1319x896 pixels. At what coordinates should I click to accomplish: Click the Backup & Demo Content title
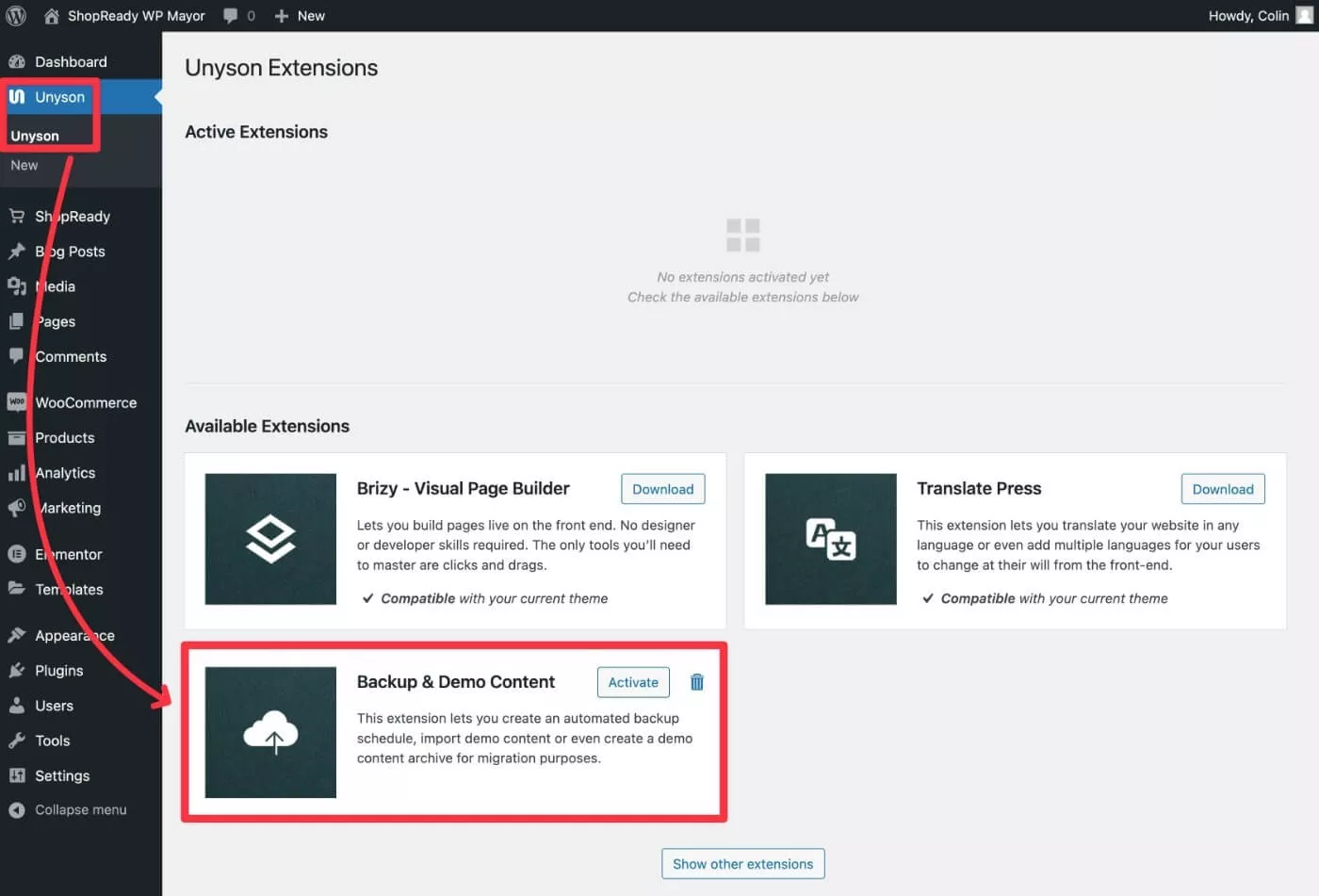[456, 681]
